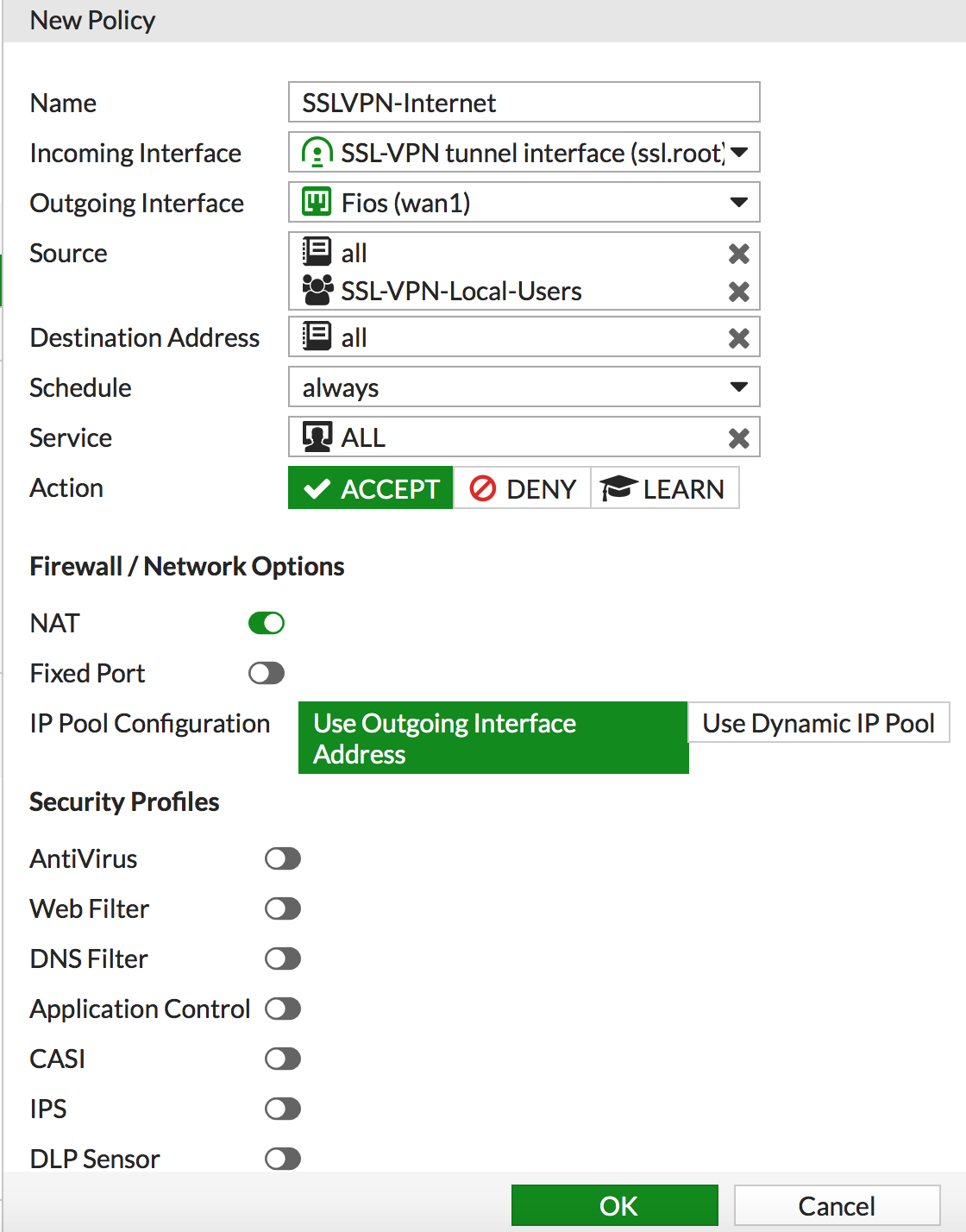Remove SSL-VPN-Local-Users from Source
The height and width of the screenshot is (1232, 966).
click(738, 292)
